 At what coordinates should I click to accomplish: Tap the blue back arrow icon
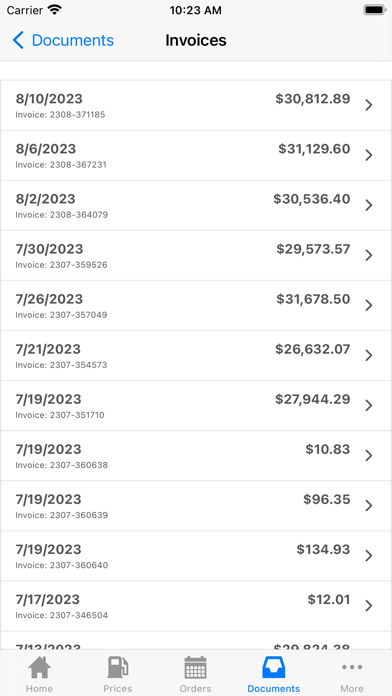[x=18, y=40]
